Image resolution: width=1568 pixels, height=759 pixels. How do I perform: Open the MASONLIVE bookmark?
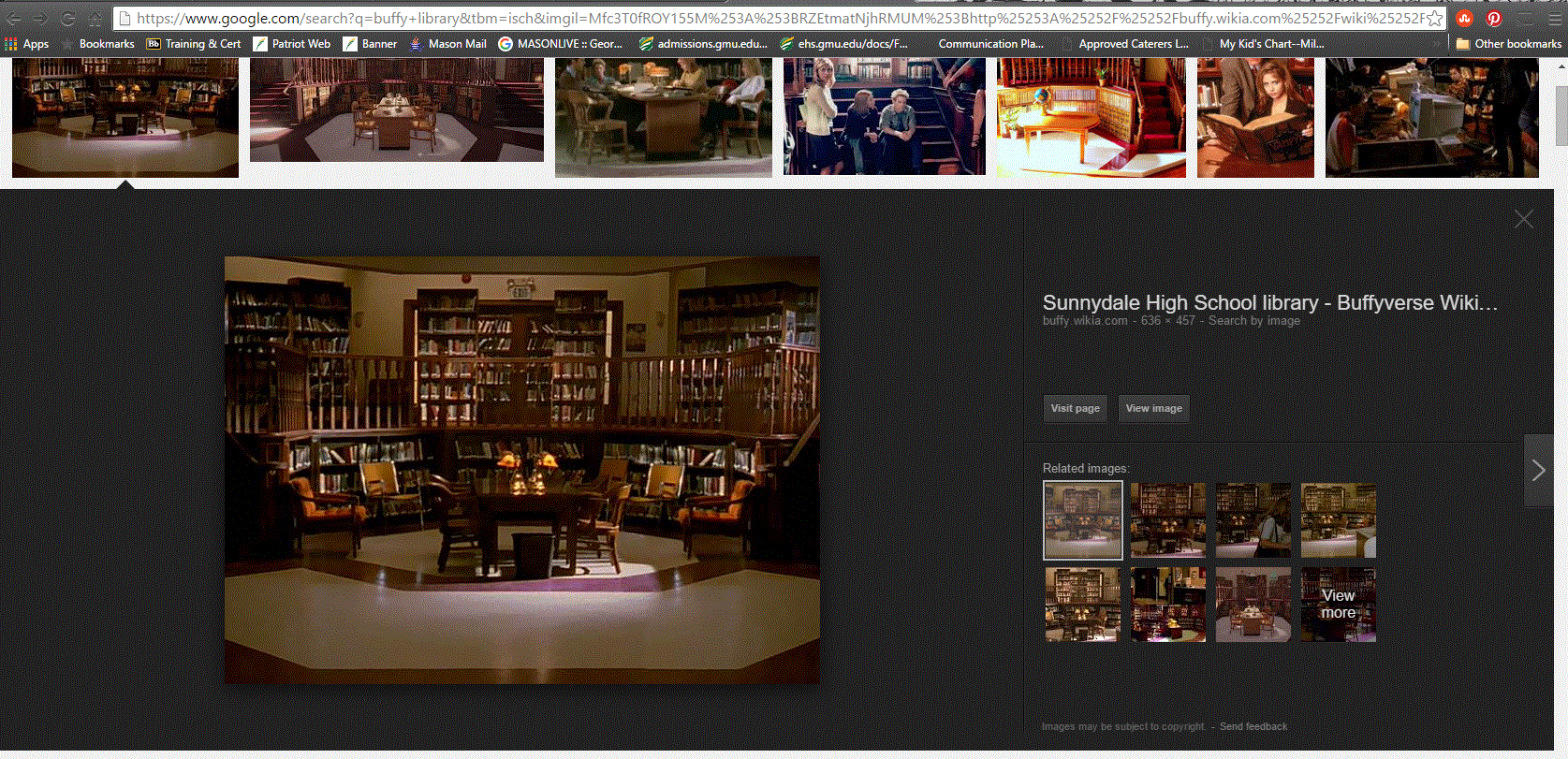561,44
